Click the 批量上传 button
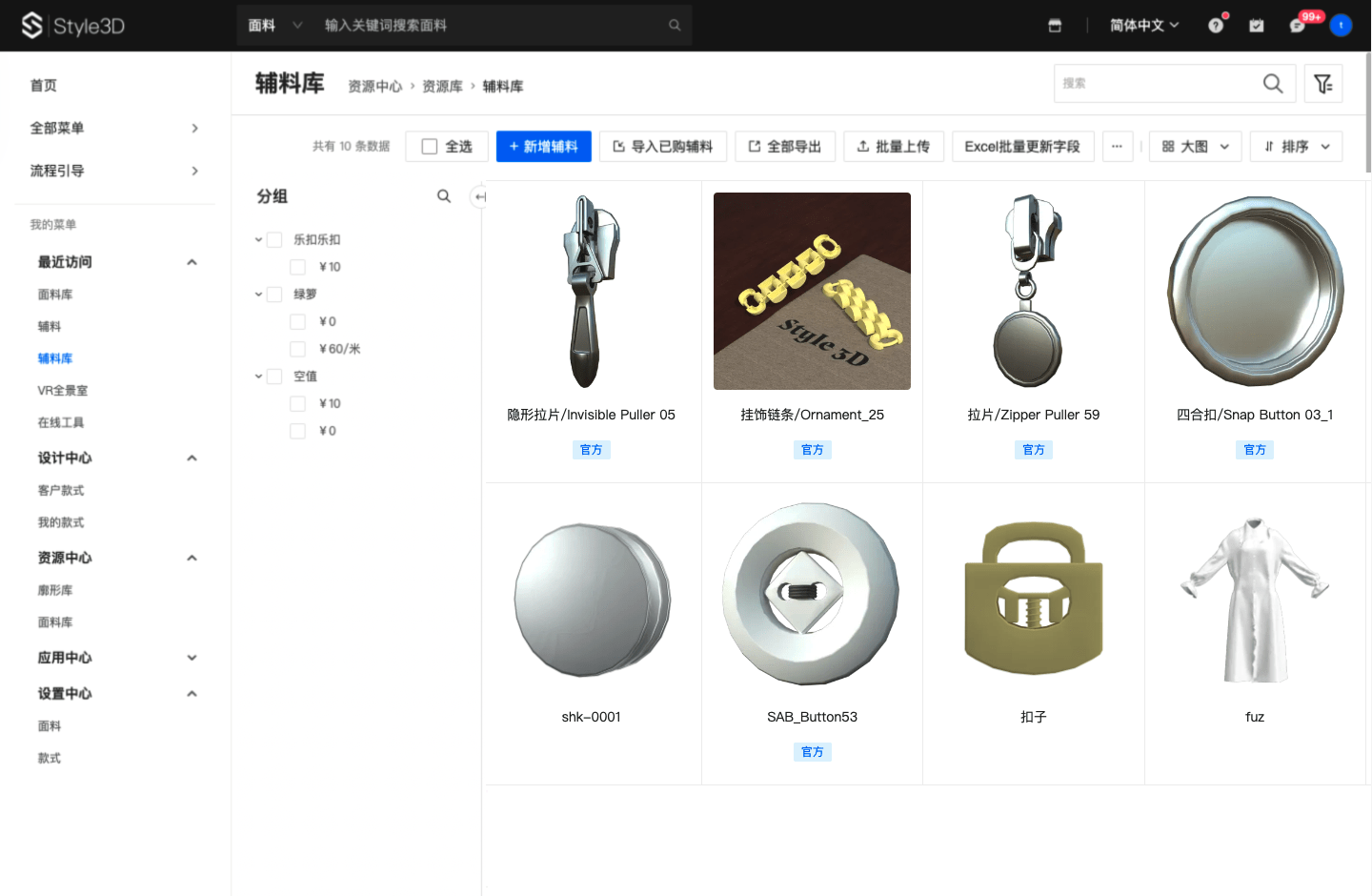Screen dimensions: 1372x896 tap(893, 147)
